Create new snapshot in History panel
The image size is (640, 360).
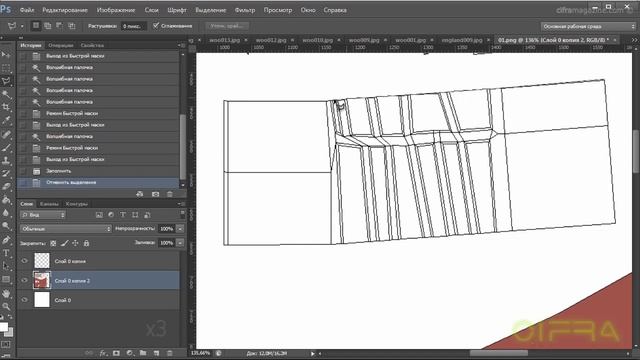(156, 194)
